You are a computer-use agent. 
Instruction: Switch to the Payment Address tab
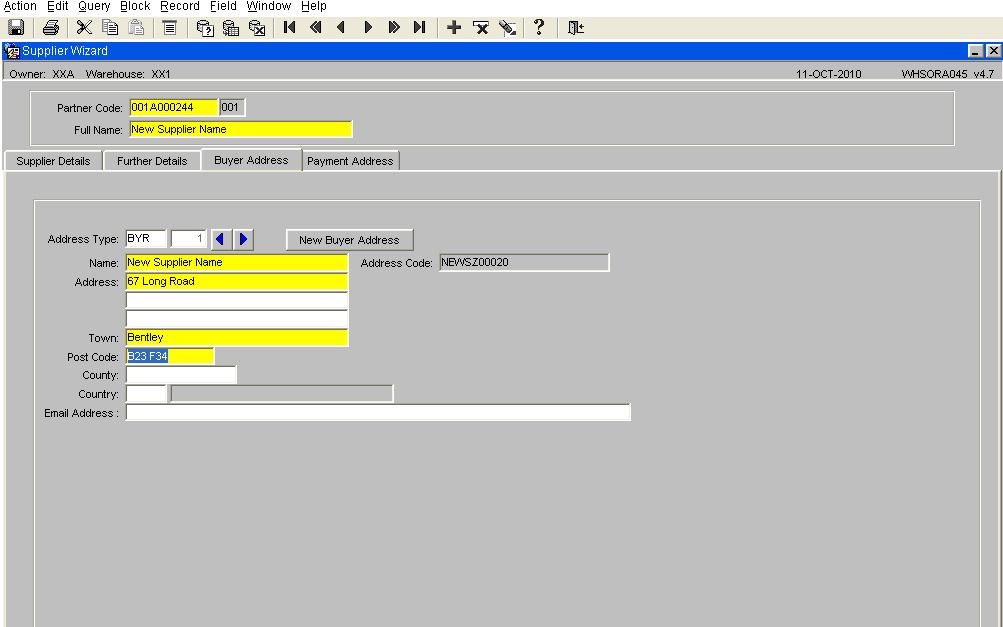(350, 161)
